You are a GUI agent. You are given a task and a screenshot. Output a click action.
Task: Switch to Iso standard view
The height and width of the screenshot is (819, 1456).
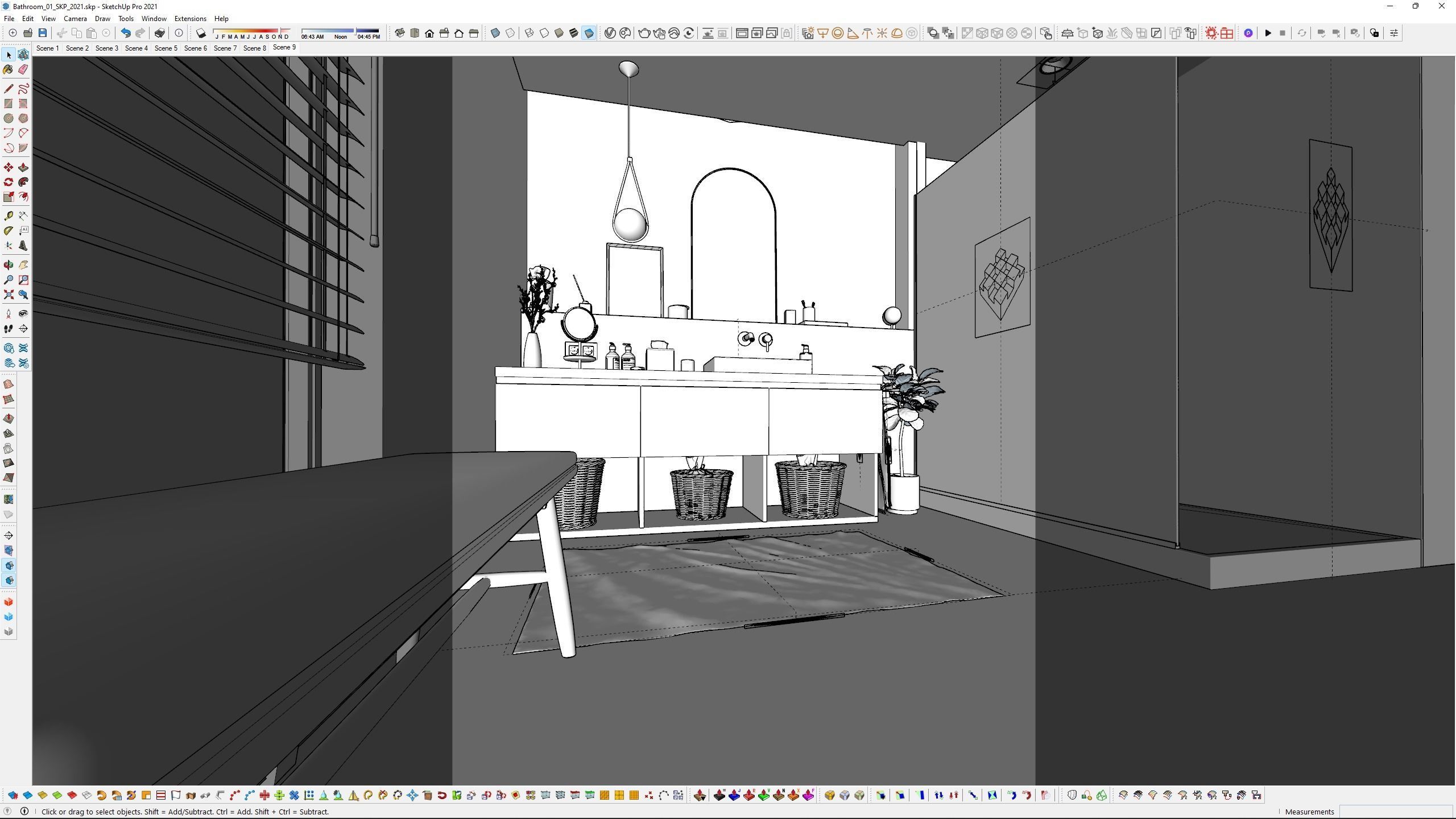click(400, 33)
